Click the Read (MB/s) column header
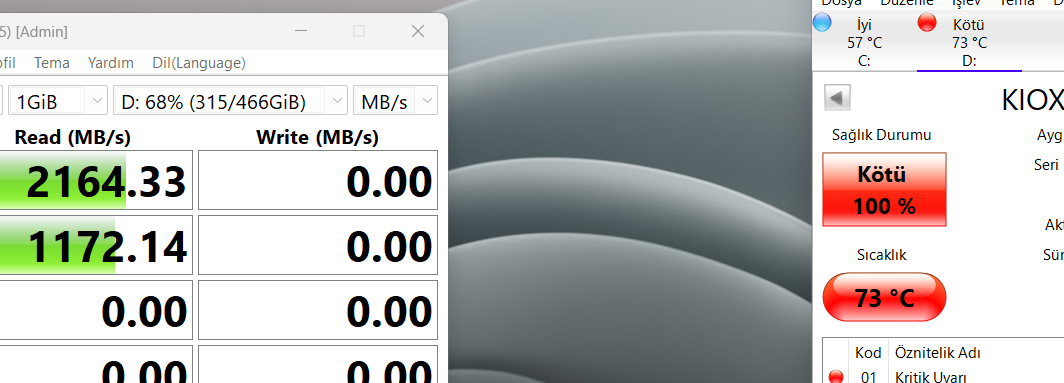The image size is (1064, 383). coord(73,137)
